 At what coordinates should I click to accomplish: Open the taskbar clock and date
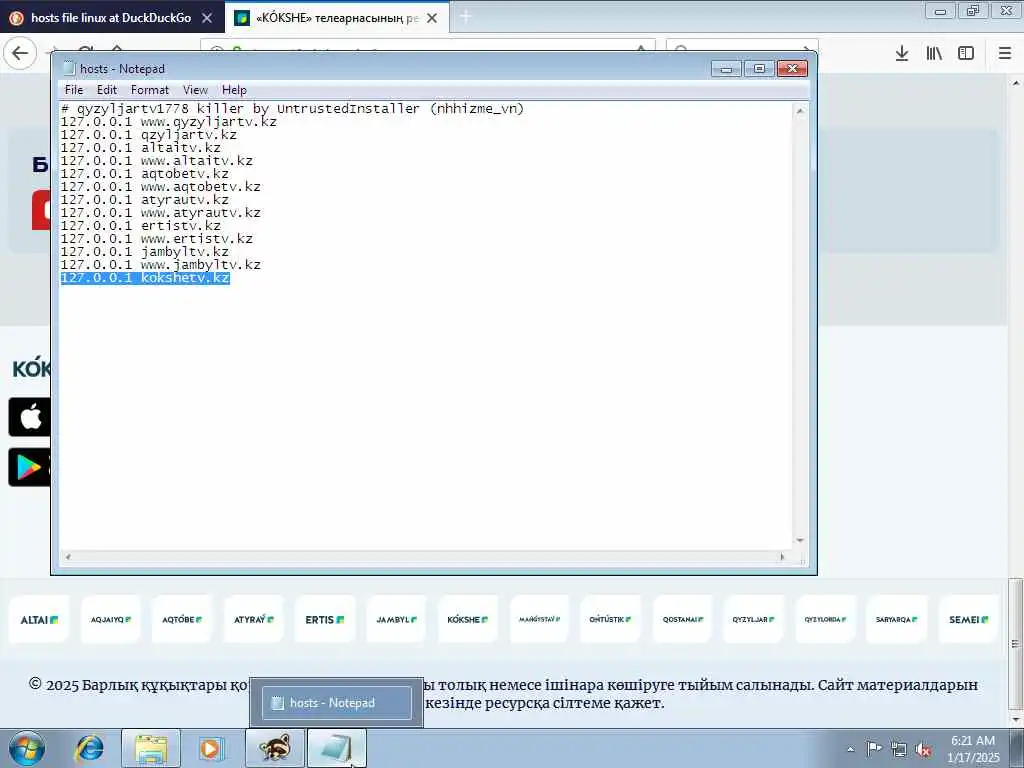[973, 749]
